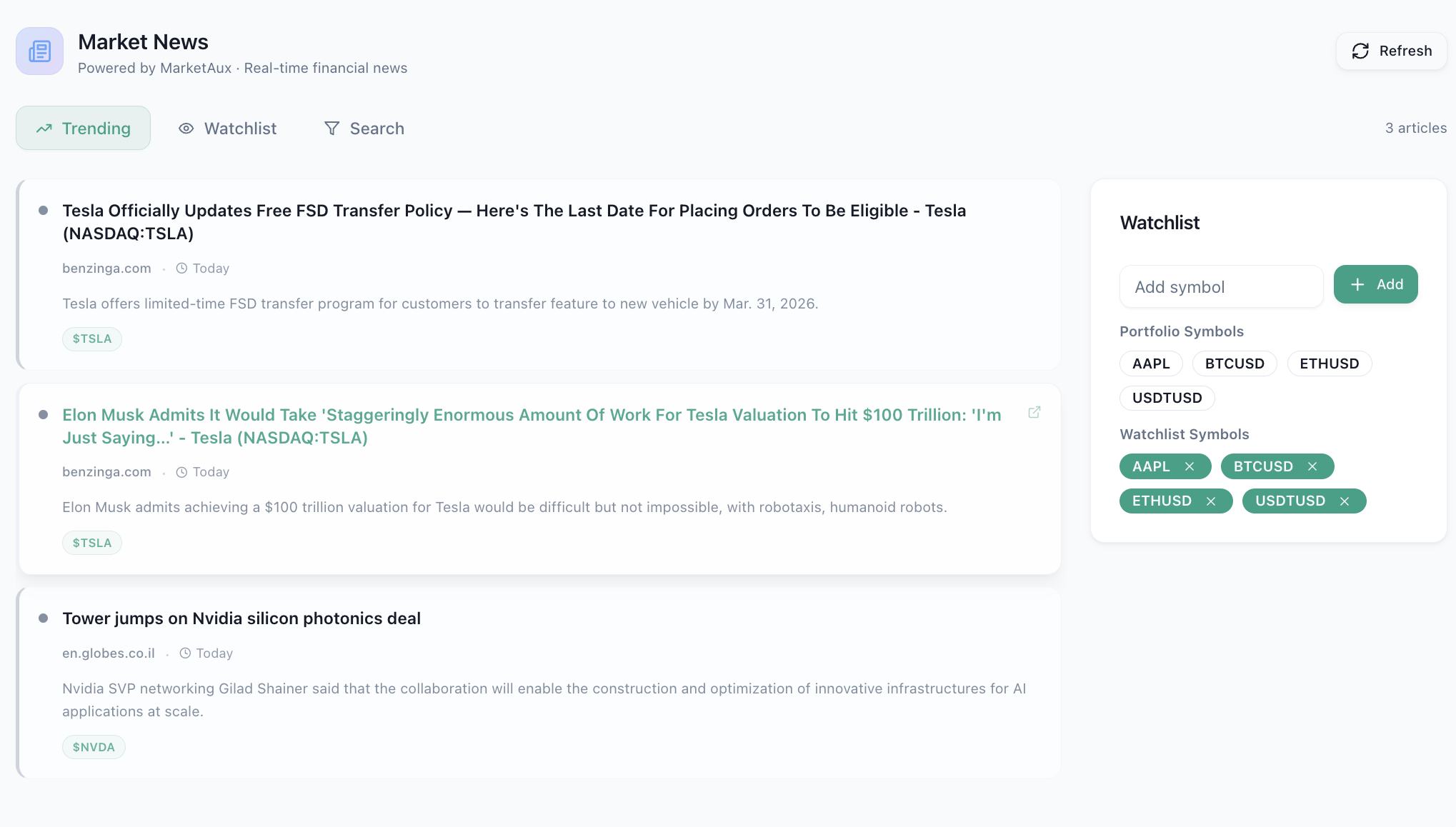Screen dimensions: 1456x827
Task: Remove AAPL from watchlist symbols
Action: pyautogui.click(x=1190, y=467)
